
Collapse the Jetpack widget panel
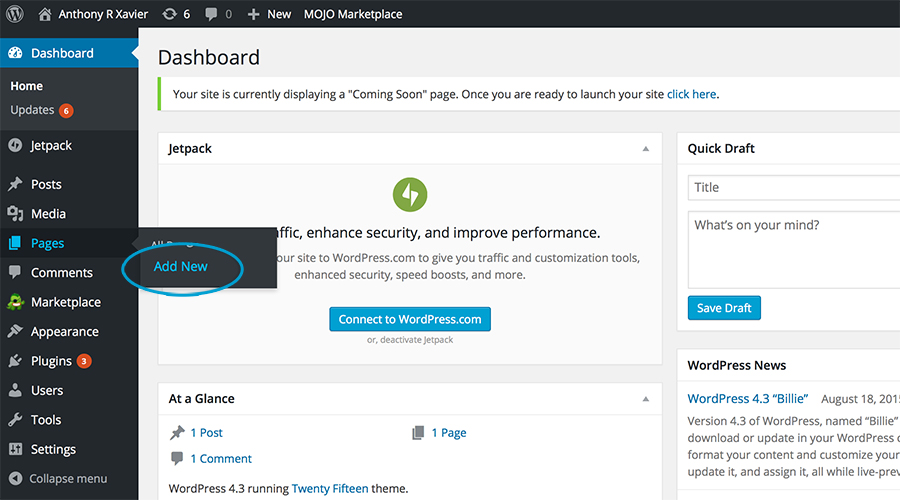(646, 149)
